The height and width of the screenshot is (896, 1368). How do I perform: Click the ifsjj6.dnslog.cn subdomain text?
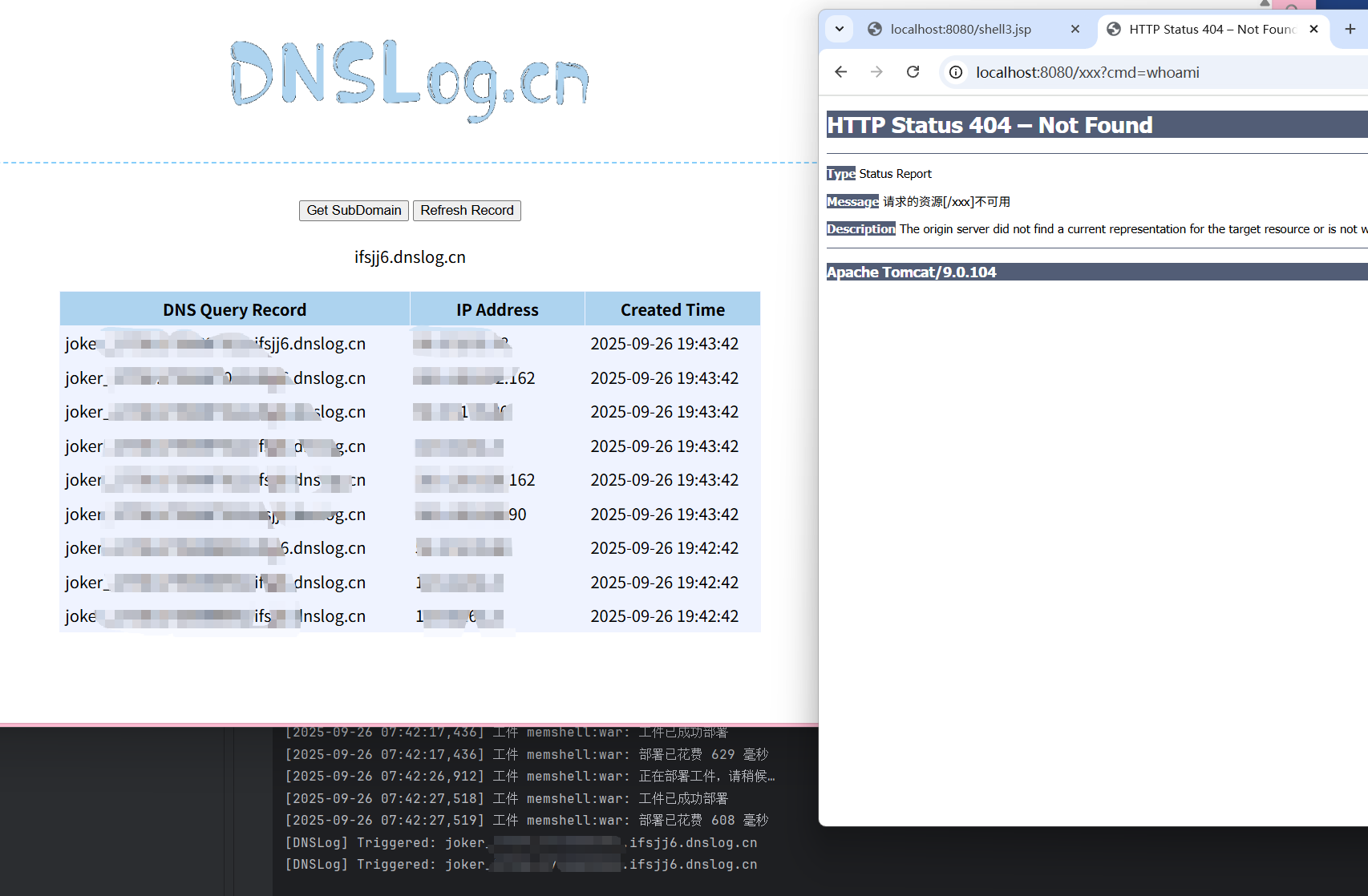pos(410,257)
